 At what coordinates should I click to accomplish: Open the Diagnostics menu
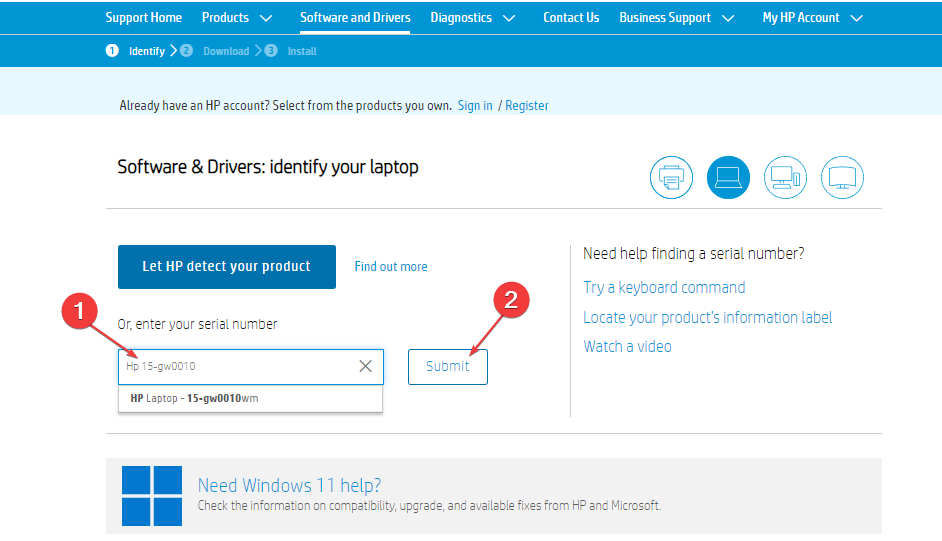[461, 17]
